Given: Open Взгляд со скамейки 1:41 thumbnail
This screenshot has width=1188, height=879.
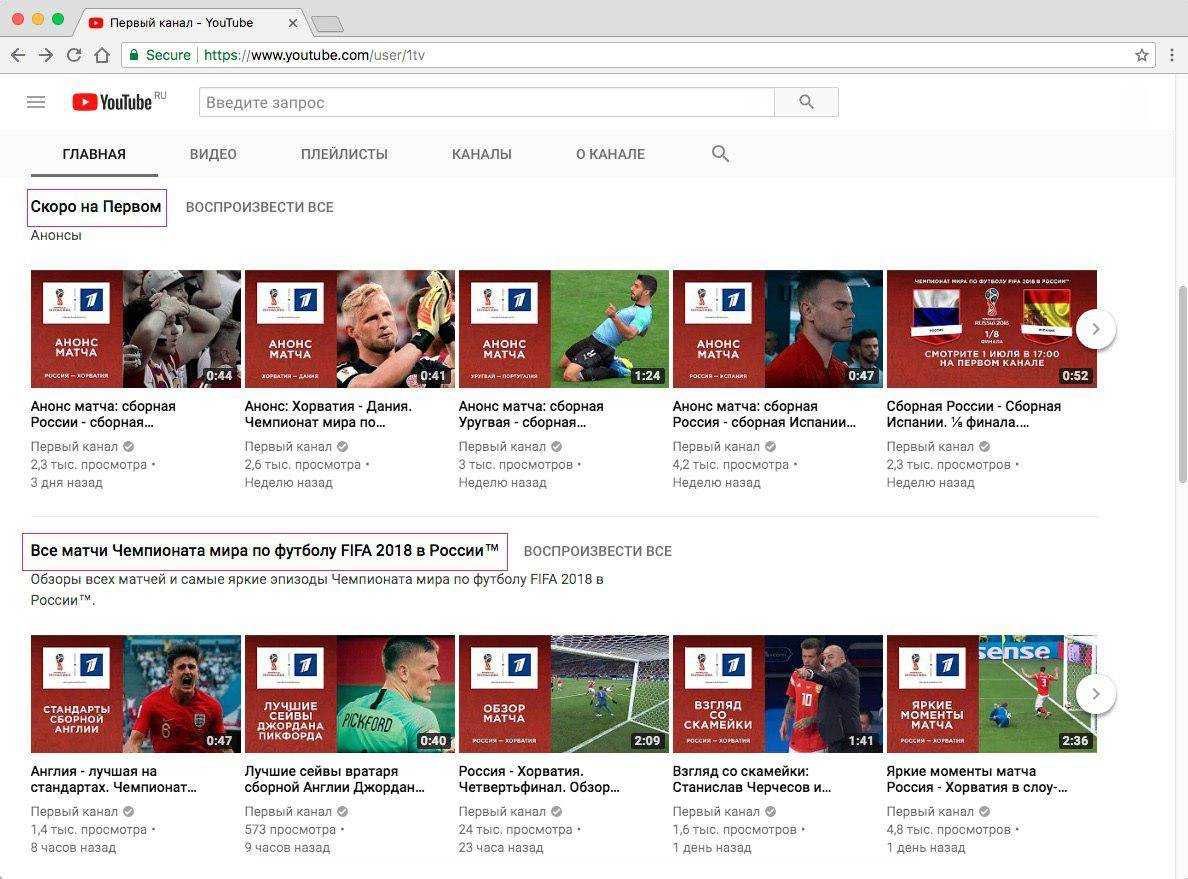Looking at the screenshot, I should (x=777, y=694).
